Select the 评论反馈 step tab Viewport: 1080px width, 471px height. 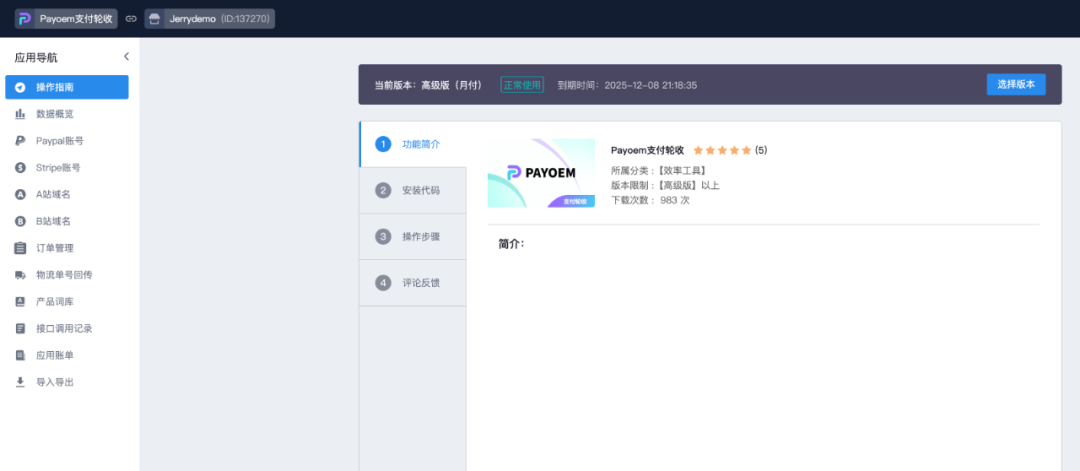pyautogui.click(x=413, y=282)
